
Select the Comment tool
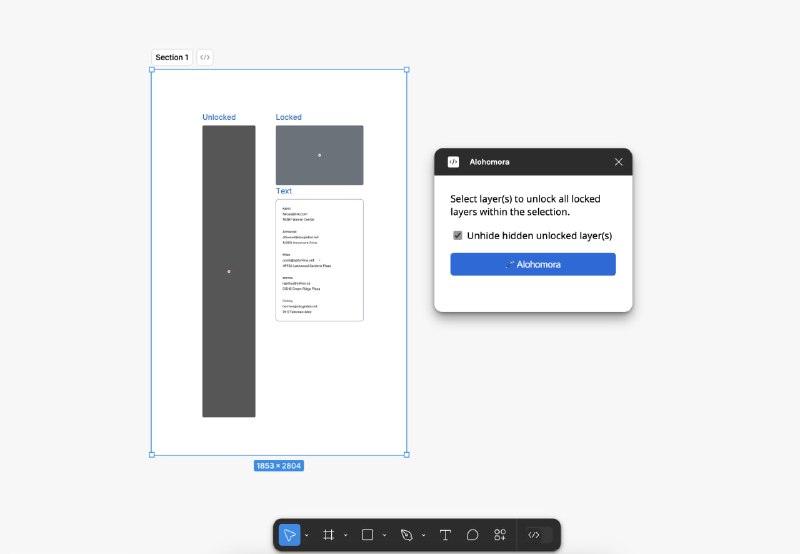[473, 535]
